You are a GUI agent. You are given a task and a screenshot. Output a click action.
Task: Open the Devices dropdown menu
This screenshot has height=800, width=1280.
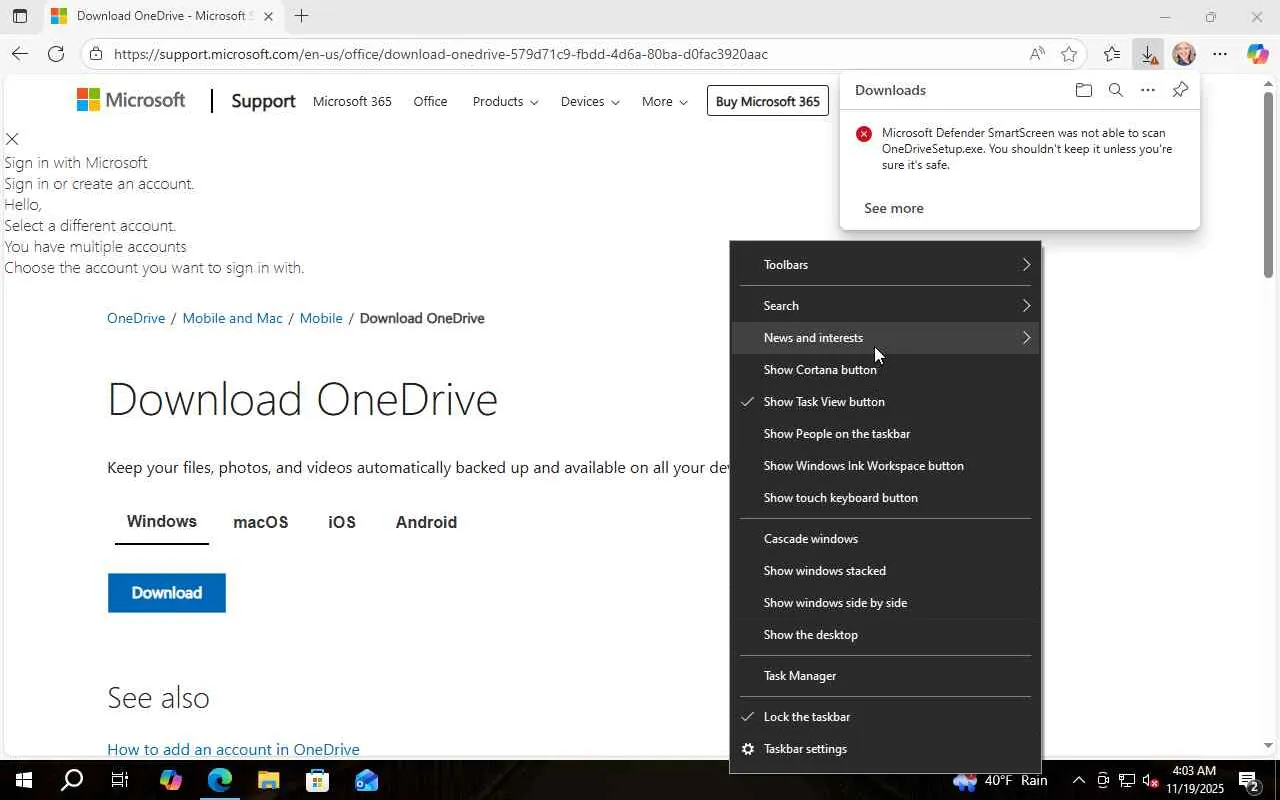[x=590, y=101]
